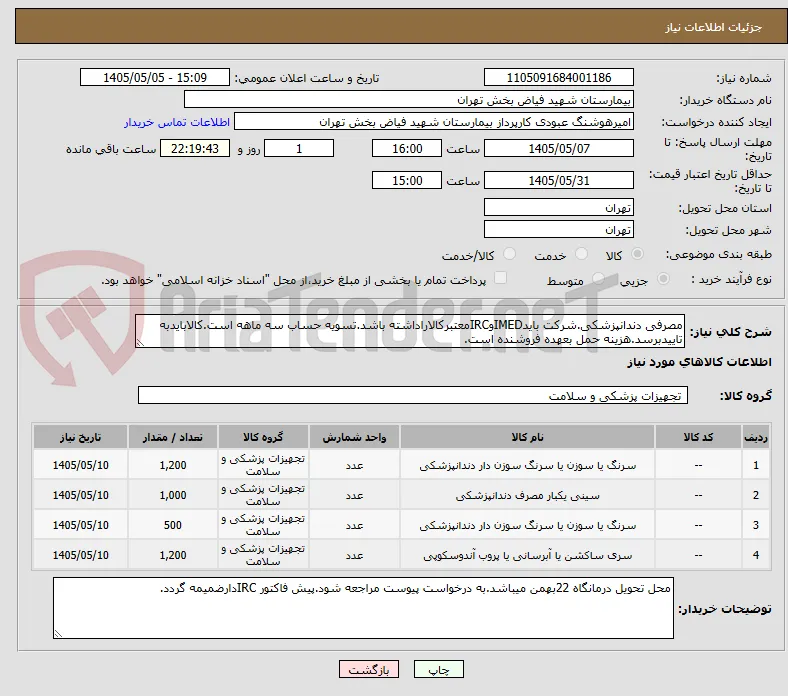Click the ساعت باقی مانده label

pos(111,149)
